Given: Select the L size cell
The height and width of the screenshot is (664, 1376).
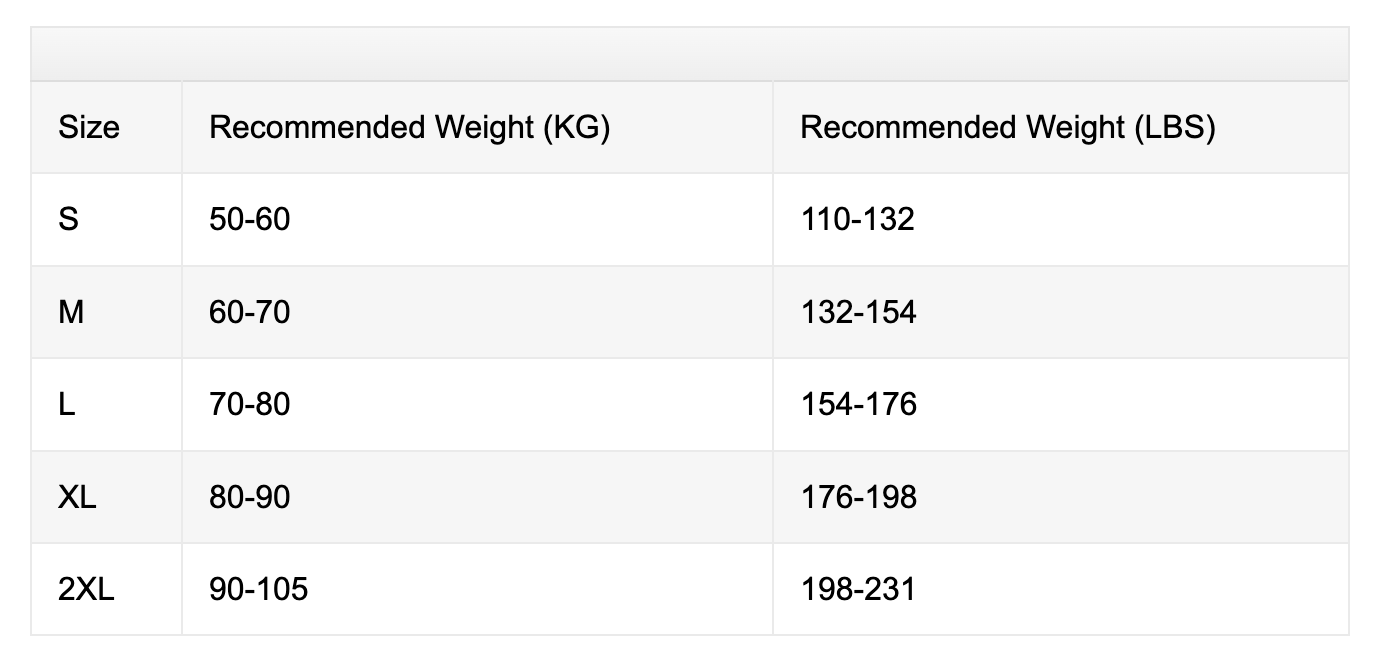Looking at the screenshot, I should (67, 404).
